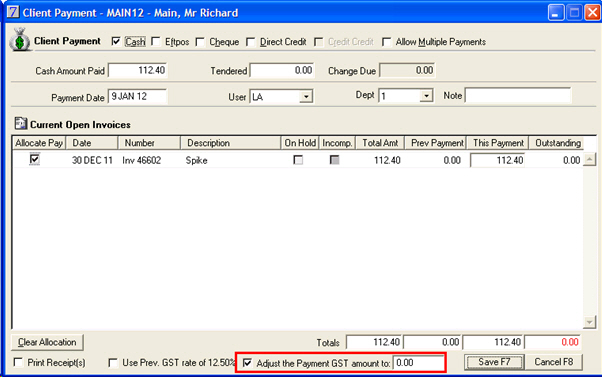
Task: Select the 'Inv 46602' invoice number cell
Action: [x=142, y=160]
